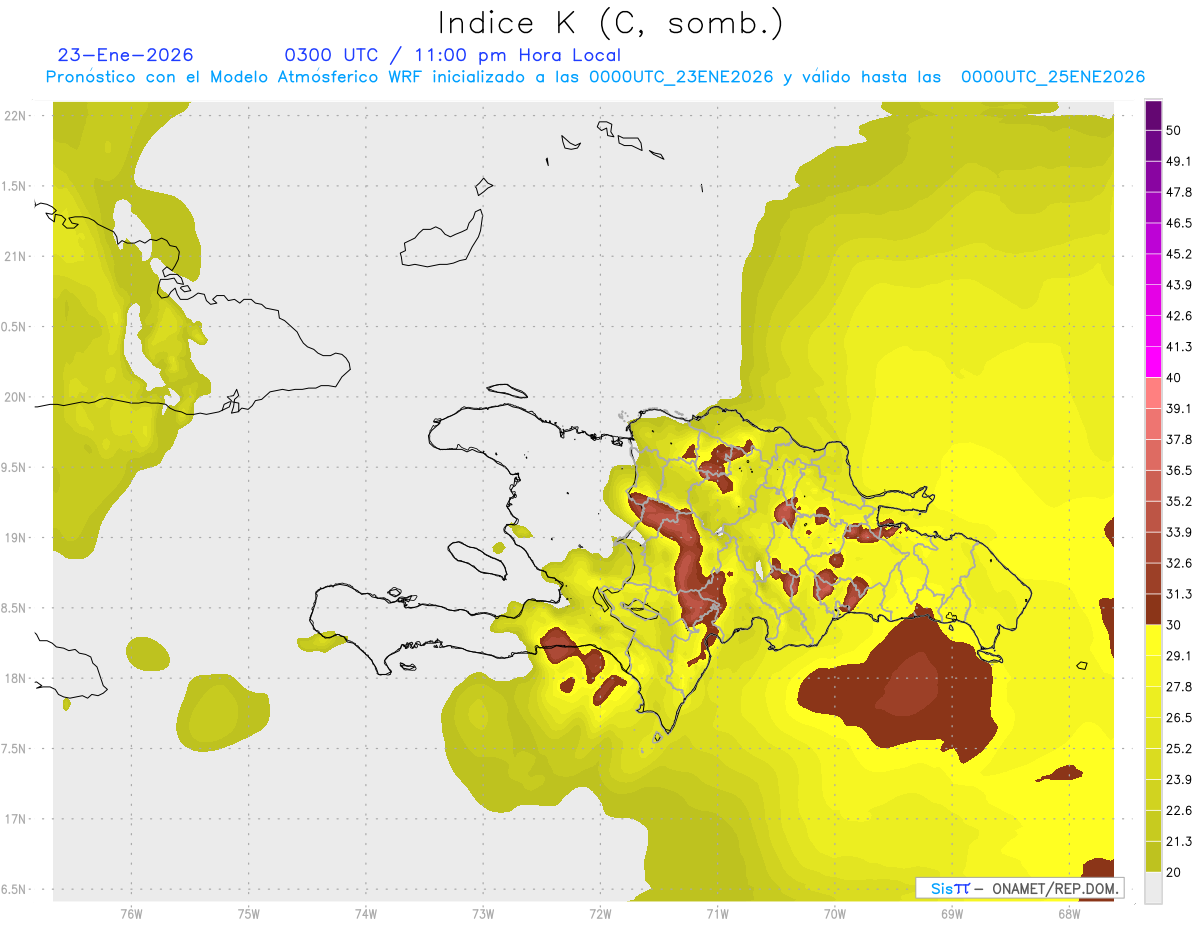The image size is (1200, 927).
Task: Click the "45.2" colorbar value
Action: (x=1179, y=254)
